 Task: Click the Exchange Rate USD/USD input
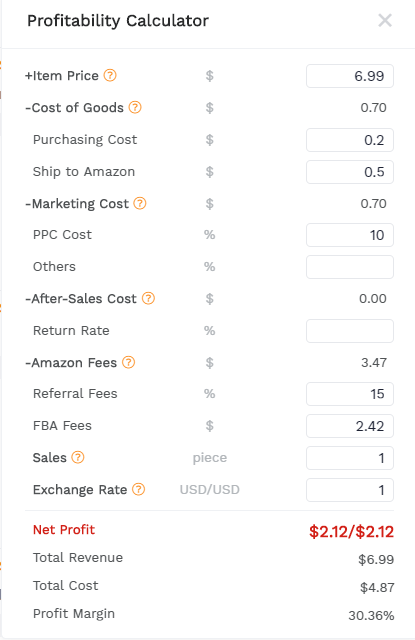click(x=350, y=490)
